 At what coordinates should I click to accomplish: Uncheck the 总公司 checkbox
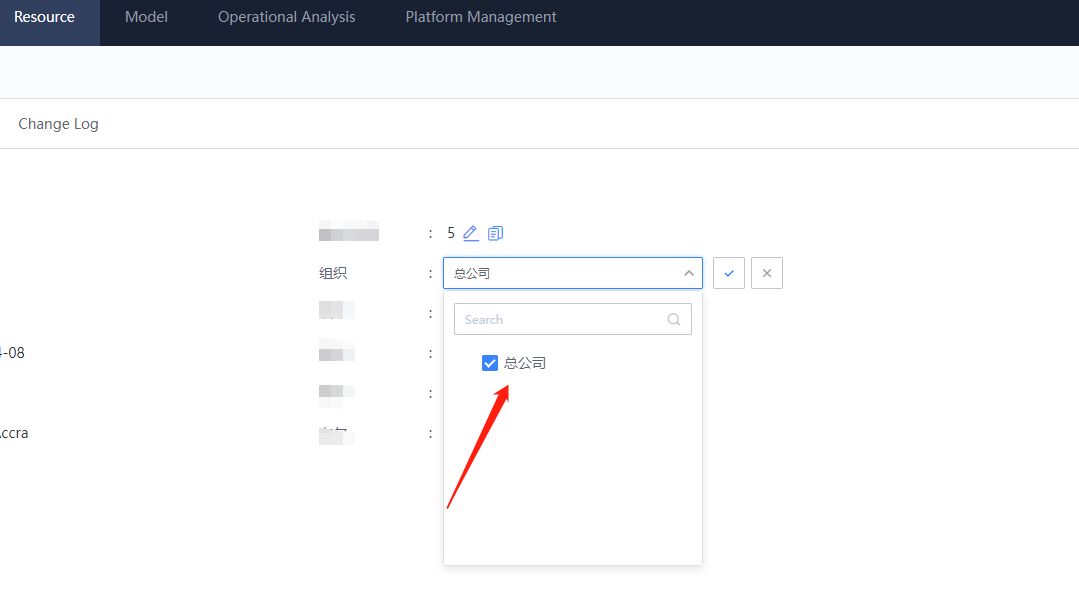(490, 363)
